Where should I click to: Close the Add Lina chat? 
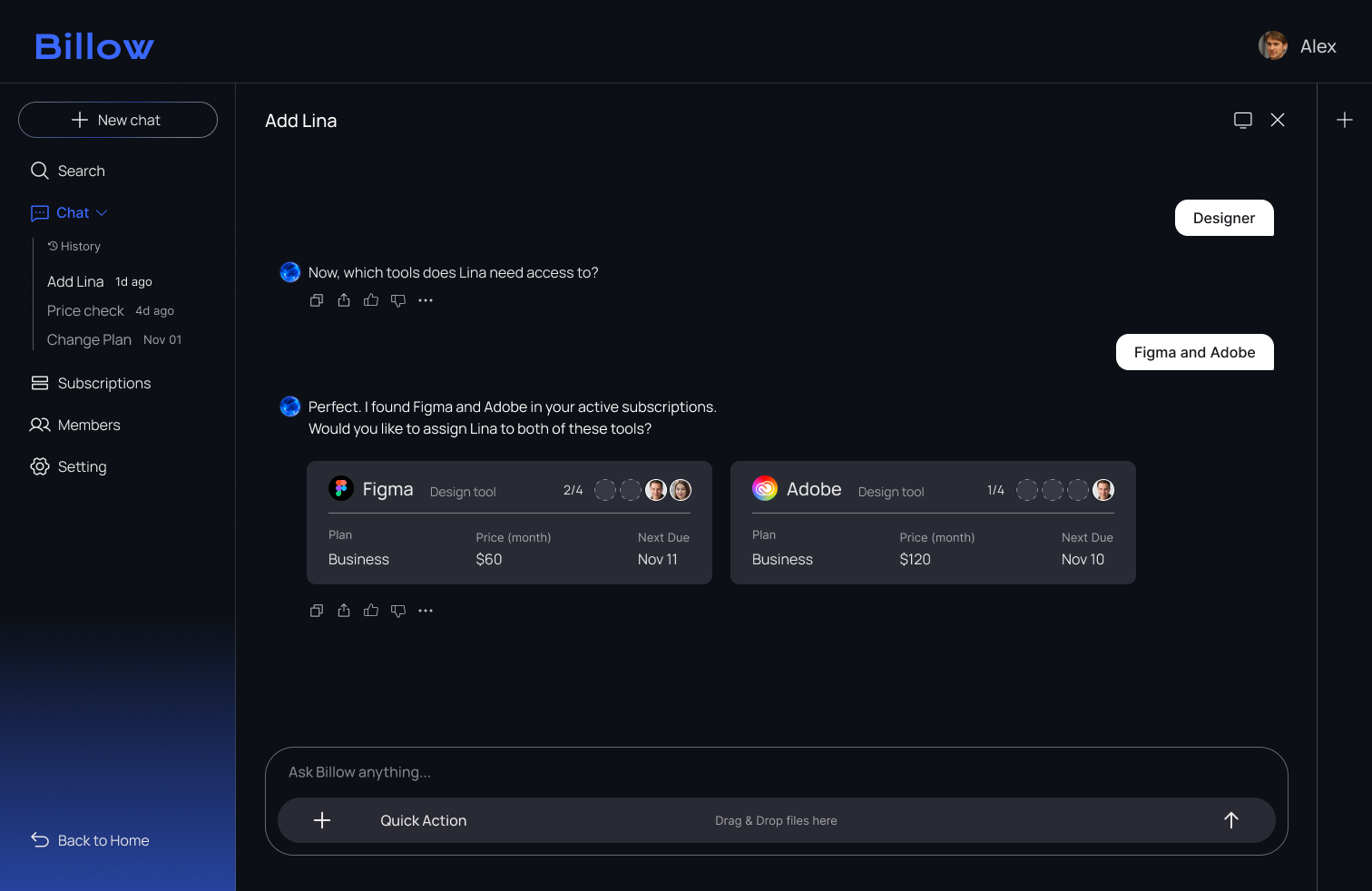1278,120
